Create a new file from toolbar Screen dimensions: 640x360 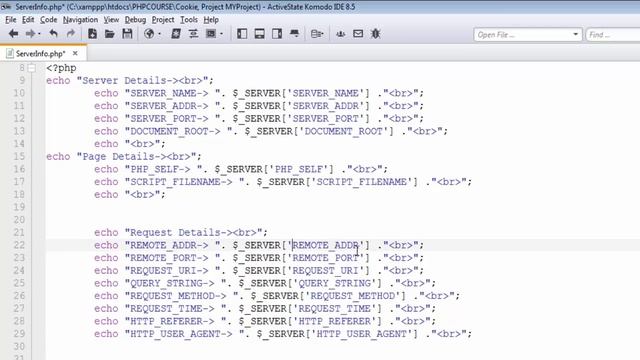click(92, 34)
